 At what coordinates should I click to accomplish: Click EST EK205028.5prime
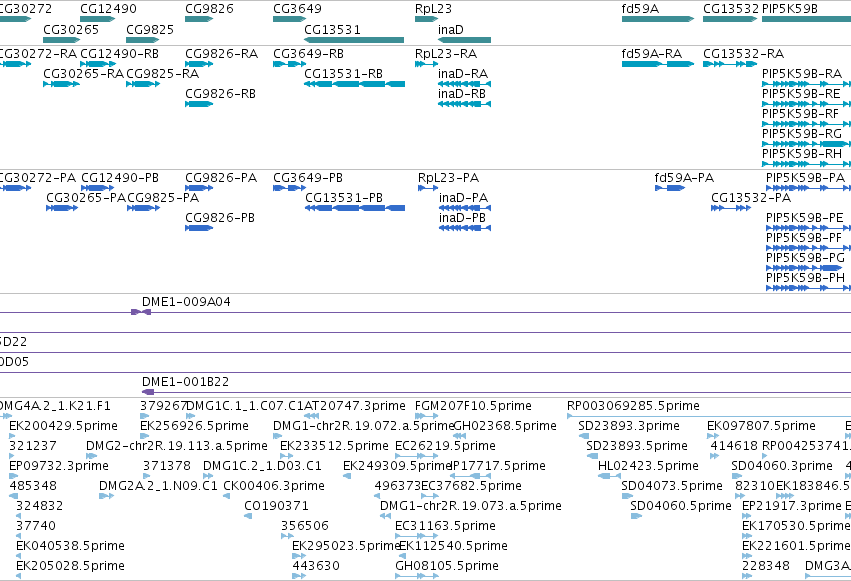[18, 576]
